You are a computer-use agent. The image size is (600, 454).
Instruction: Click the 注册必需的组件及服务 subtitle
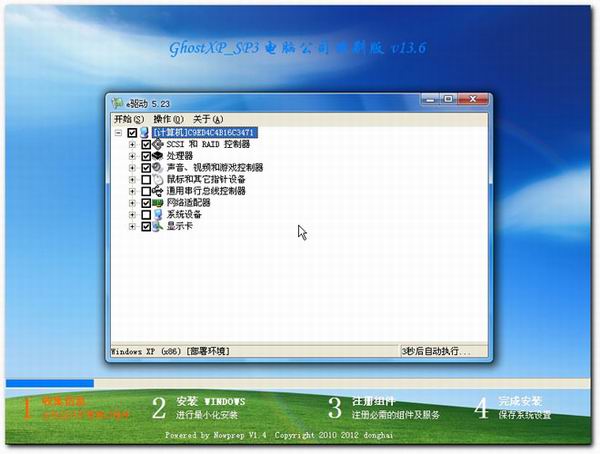pyautogui.click(x=395, y=415)
